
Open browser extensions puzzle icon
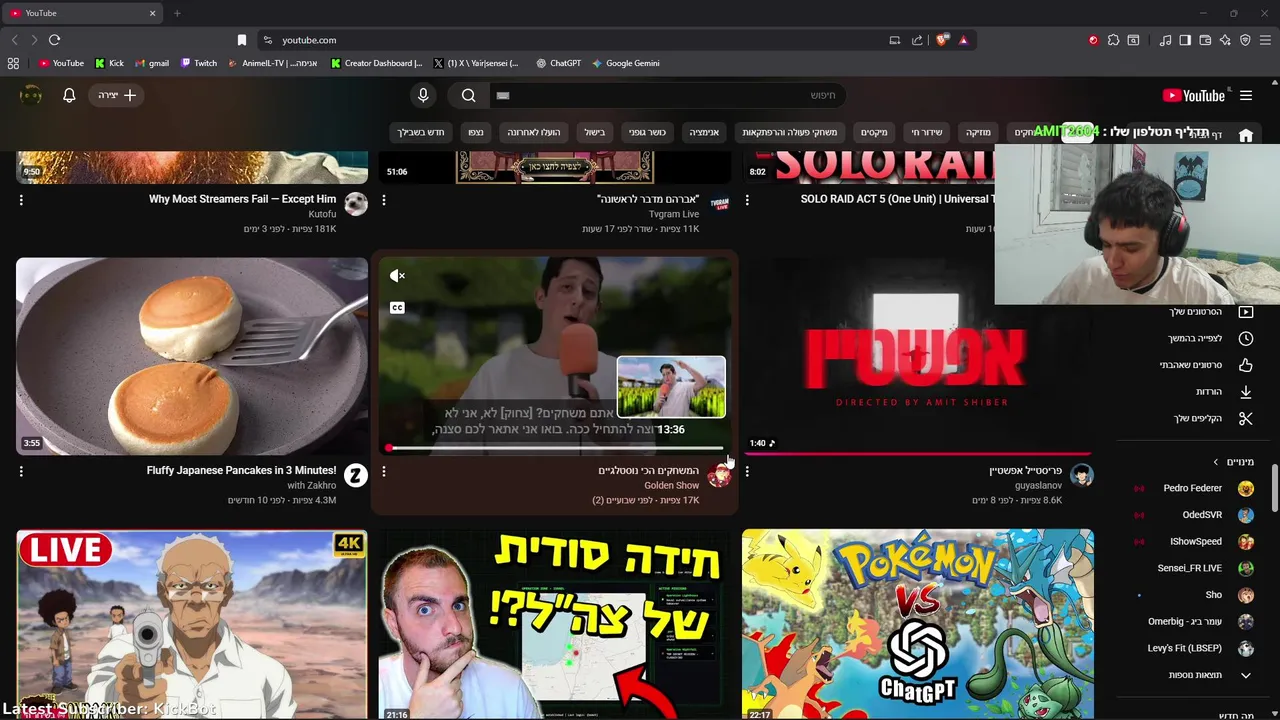click(x=1113, y=40)
